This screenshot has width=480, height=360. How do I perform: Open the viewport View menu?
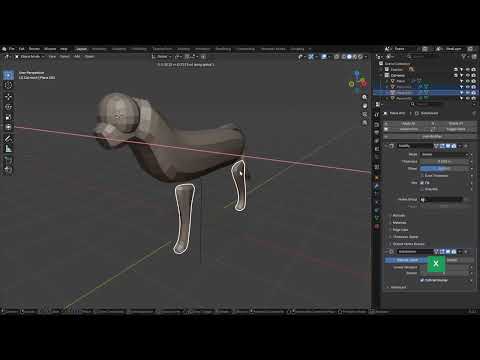point(52,57)
